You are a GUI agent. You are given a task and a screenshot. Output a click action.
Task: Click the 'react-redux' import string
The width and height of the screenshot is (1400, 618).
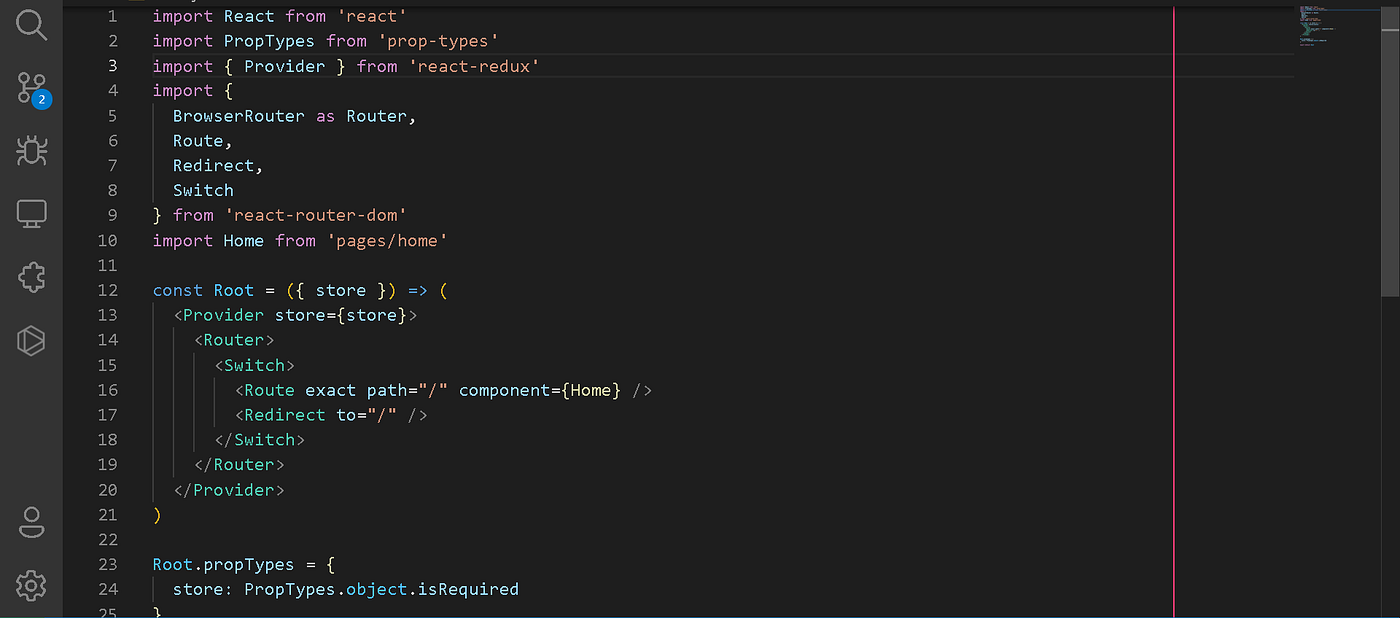[474, 66]
